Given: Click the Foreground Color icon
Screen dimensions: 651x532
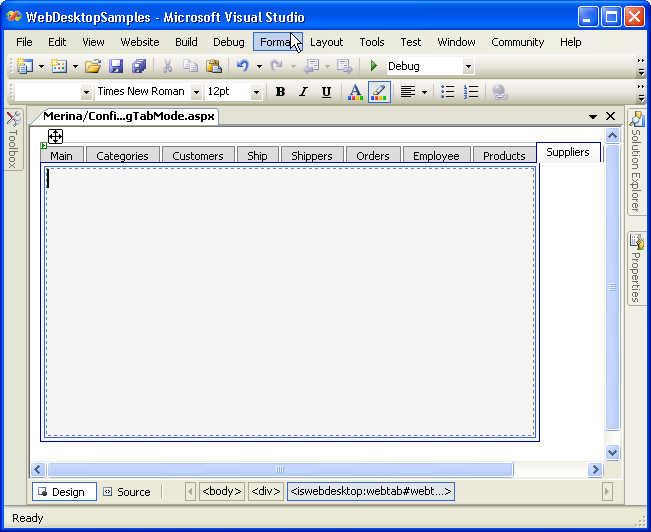Looking at the screenshot, I should click(354, 92).
